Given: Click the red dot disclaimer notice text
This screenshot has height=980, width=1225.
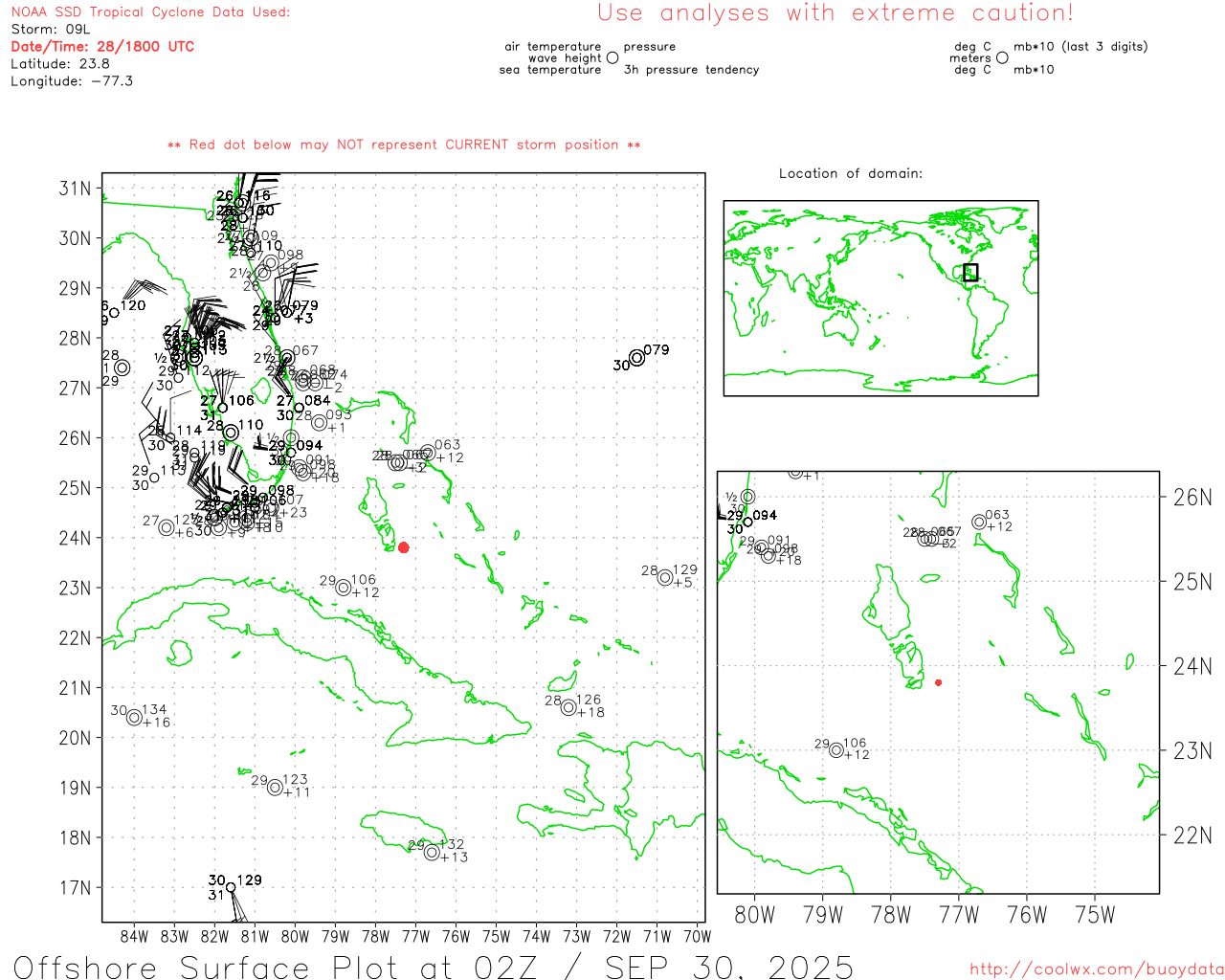Looking at the screenshot, I should 404,145.
